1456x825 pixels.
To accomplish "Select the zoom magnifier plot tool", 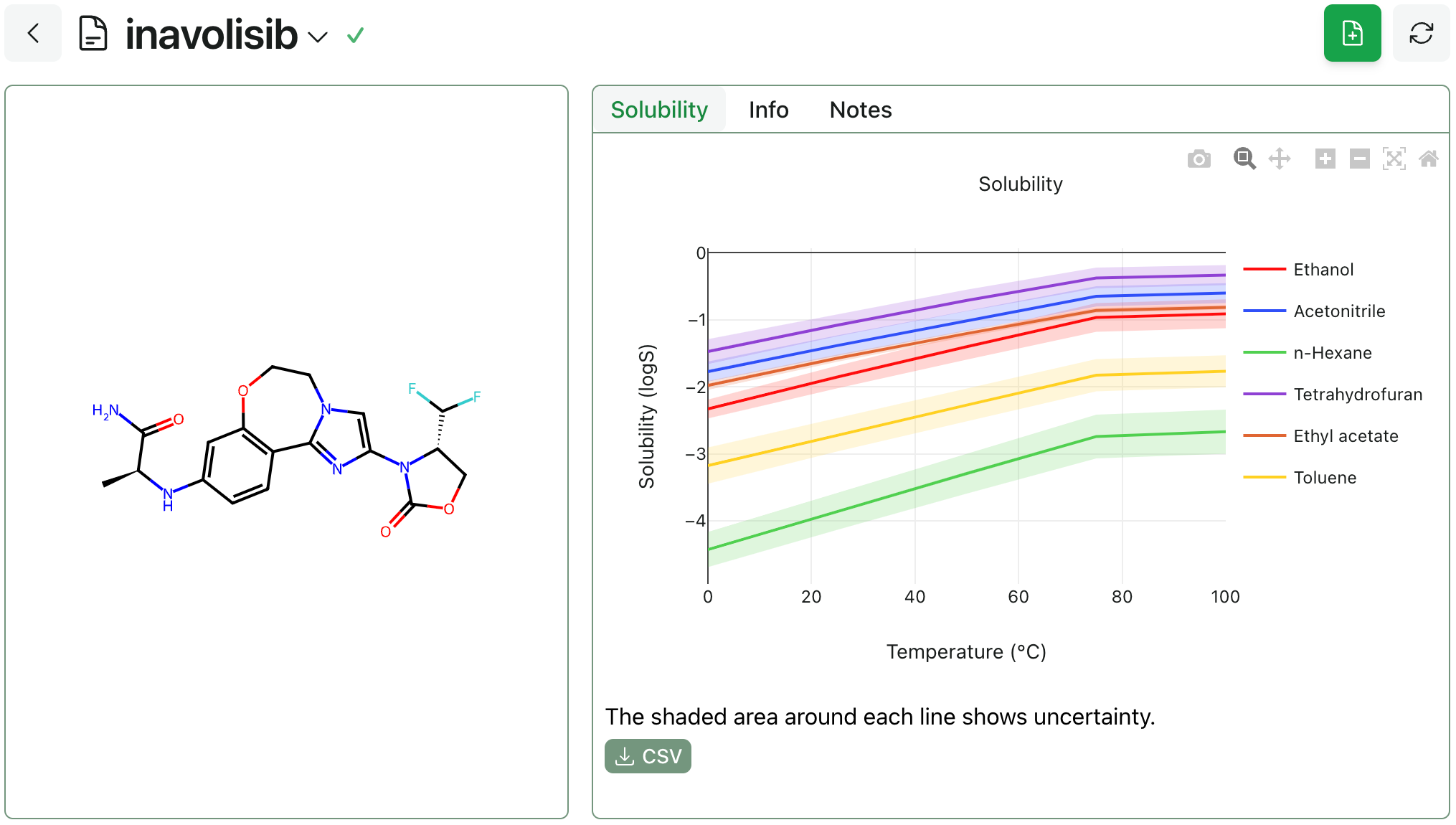I will 1244,159.
